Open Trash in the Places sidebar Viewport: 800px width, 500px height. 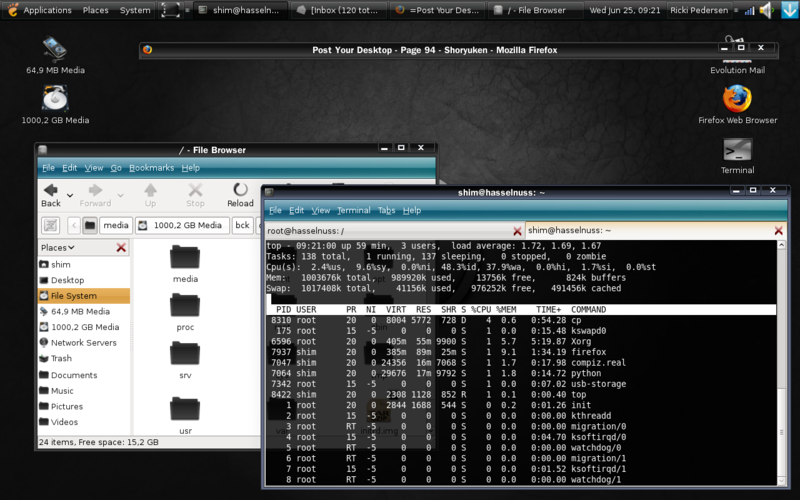[84, 358]
